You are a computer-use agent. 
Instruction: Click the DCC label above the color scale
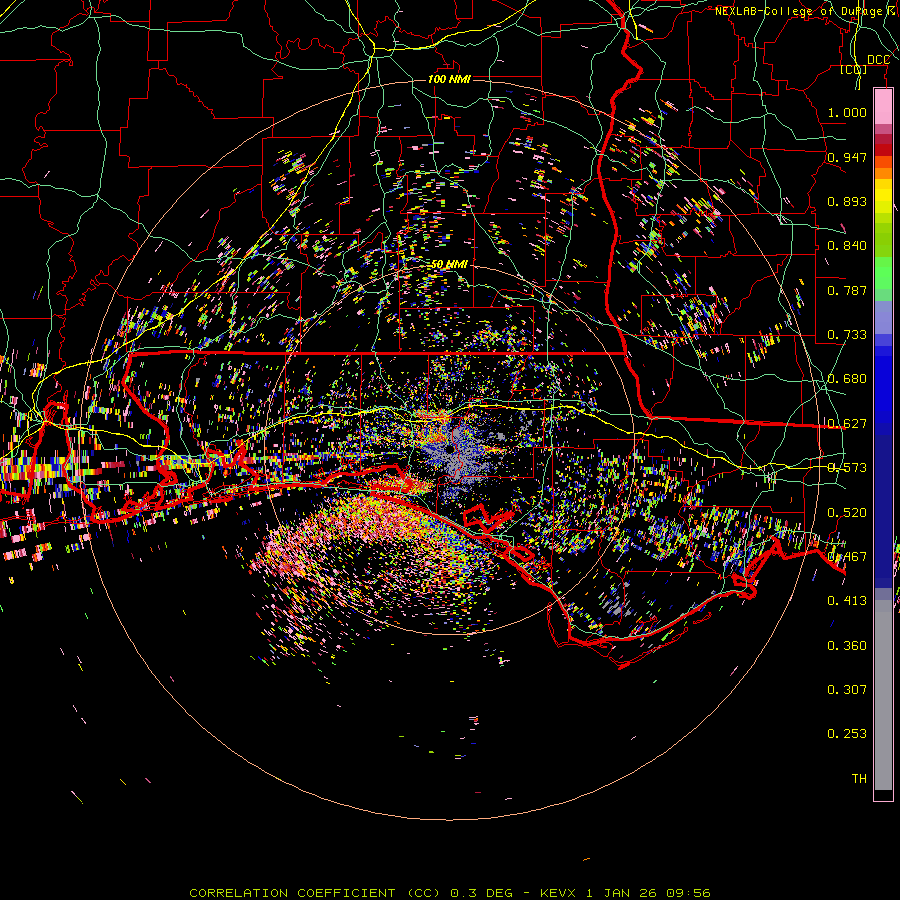[x=878, y=59]
